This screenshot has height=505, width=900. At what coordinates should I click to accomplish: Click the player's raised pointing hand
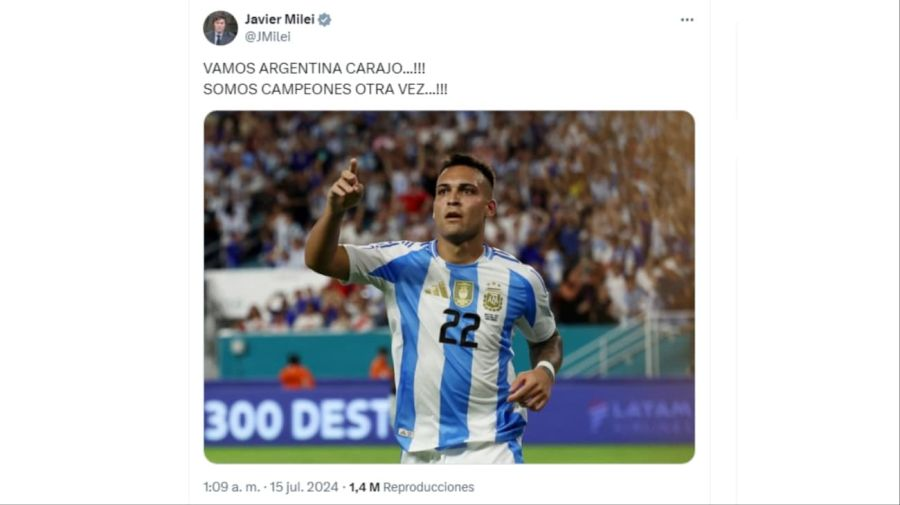click(346, 188)
